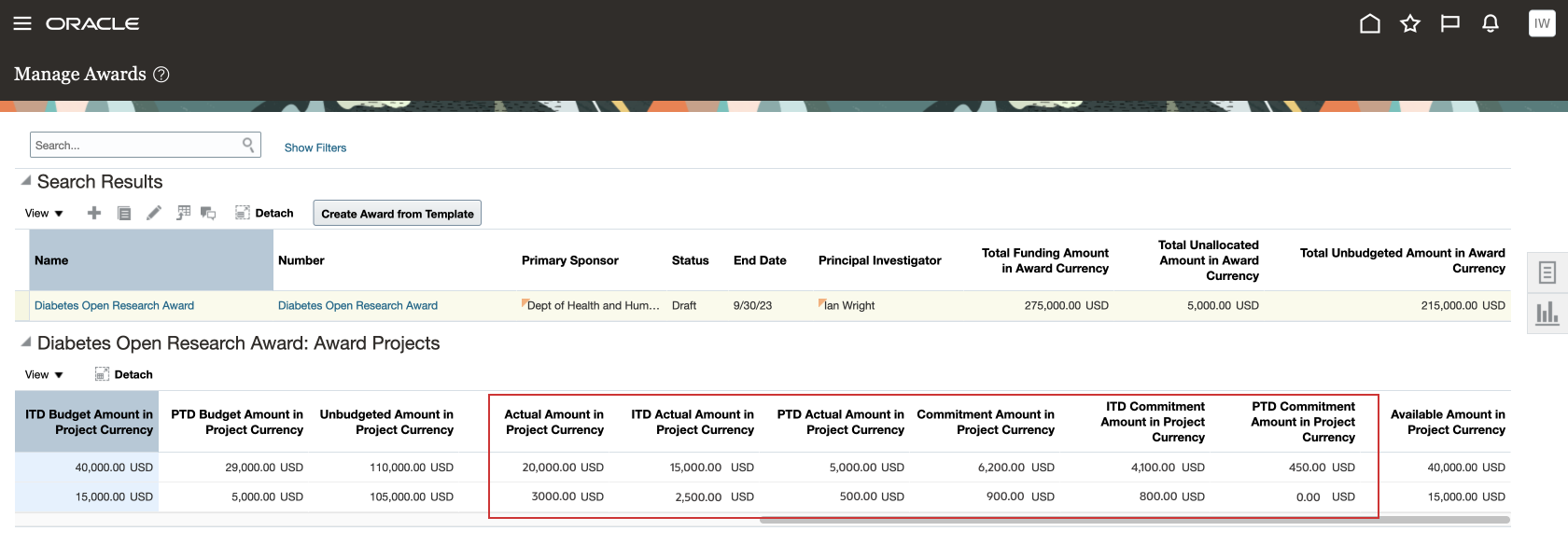This screenshot has width=1568, height=545.
Task: Open the hamburger navigation menu
Action: [x=22, y=23]
